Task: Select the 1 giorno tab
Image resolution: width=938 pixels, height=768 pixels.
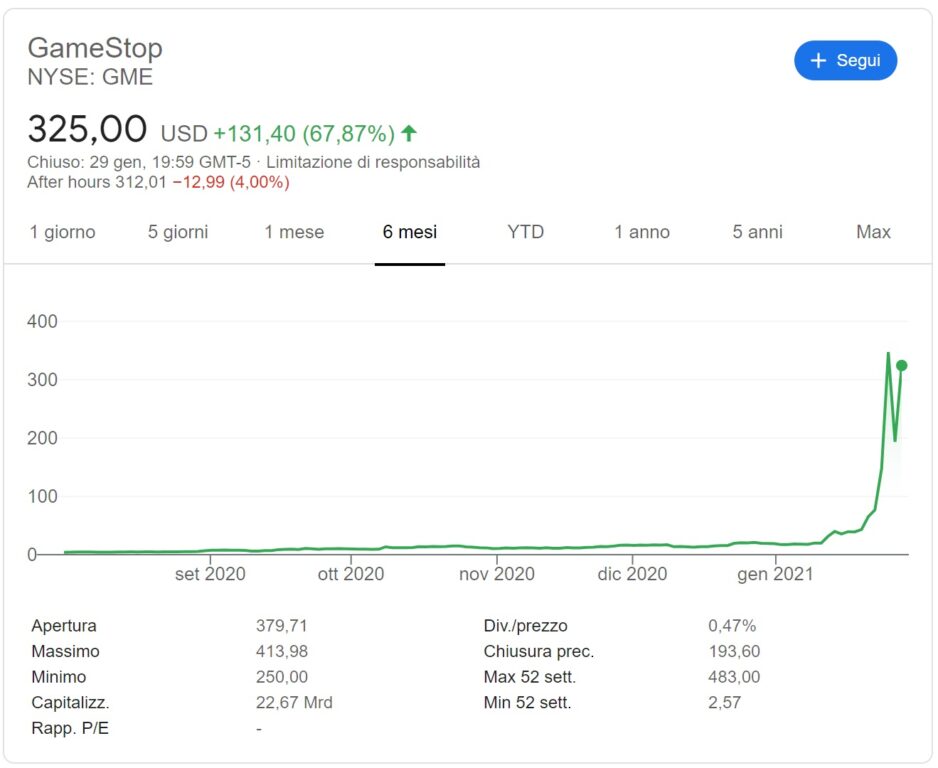Action: pos(62,232)
